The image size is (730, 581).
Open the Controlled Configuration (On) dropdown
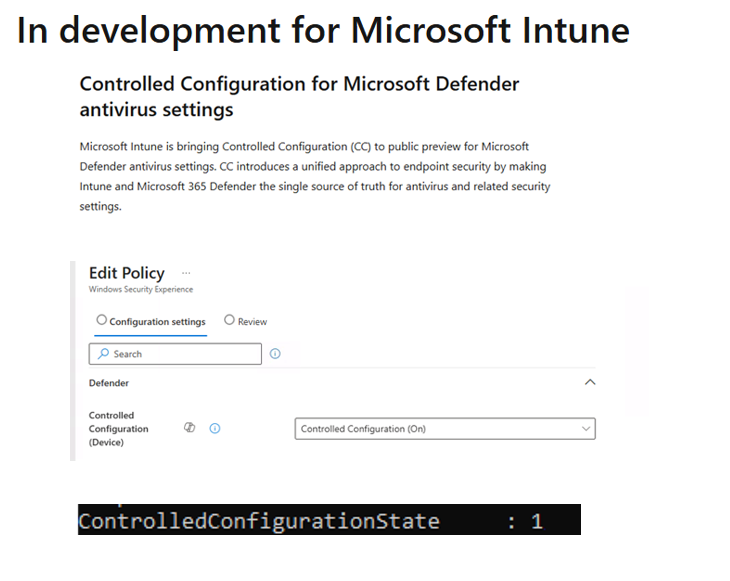tap(445, 429)
